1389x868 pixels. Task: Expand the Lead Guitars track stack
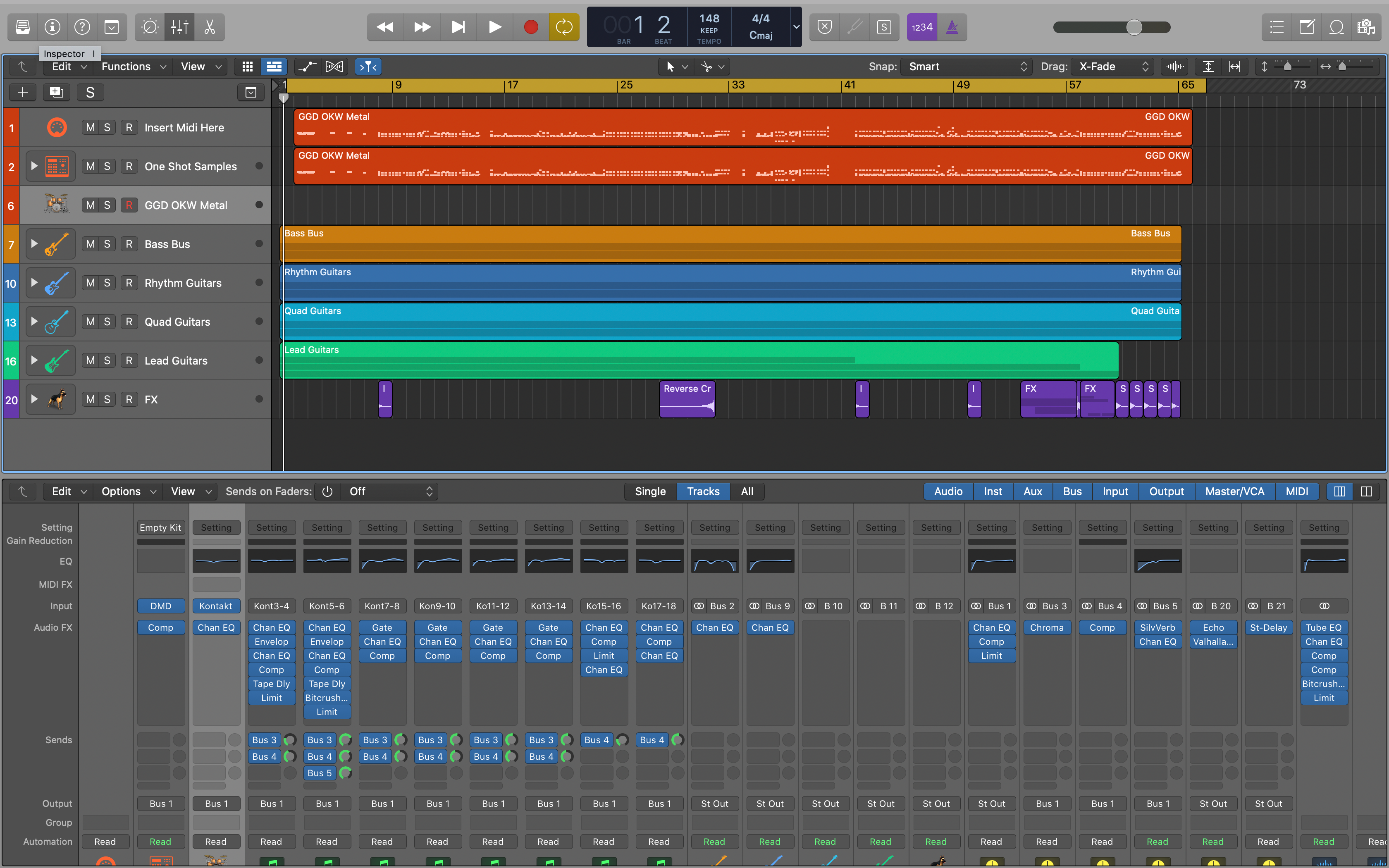(34, 360)
